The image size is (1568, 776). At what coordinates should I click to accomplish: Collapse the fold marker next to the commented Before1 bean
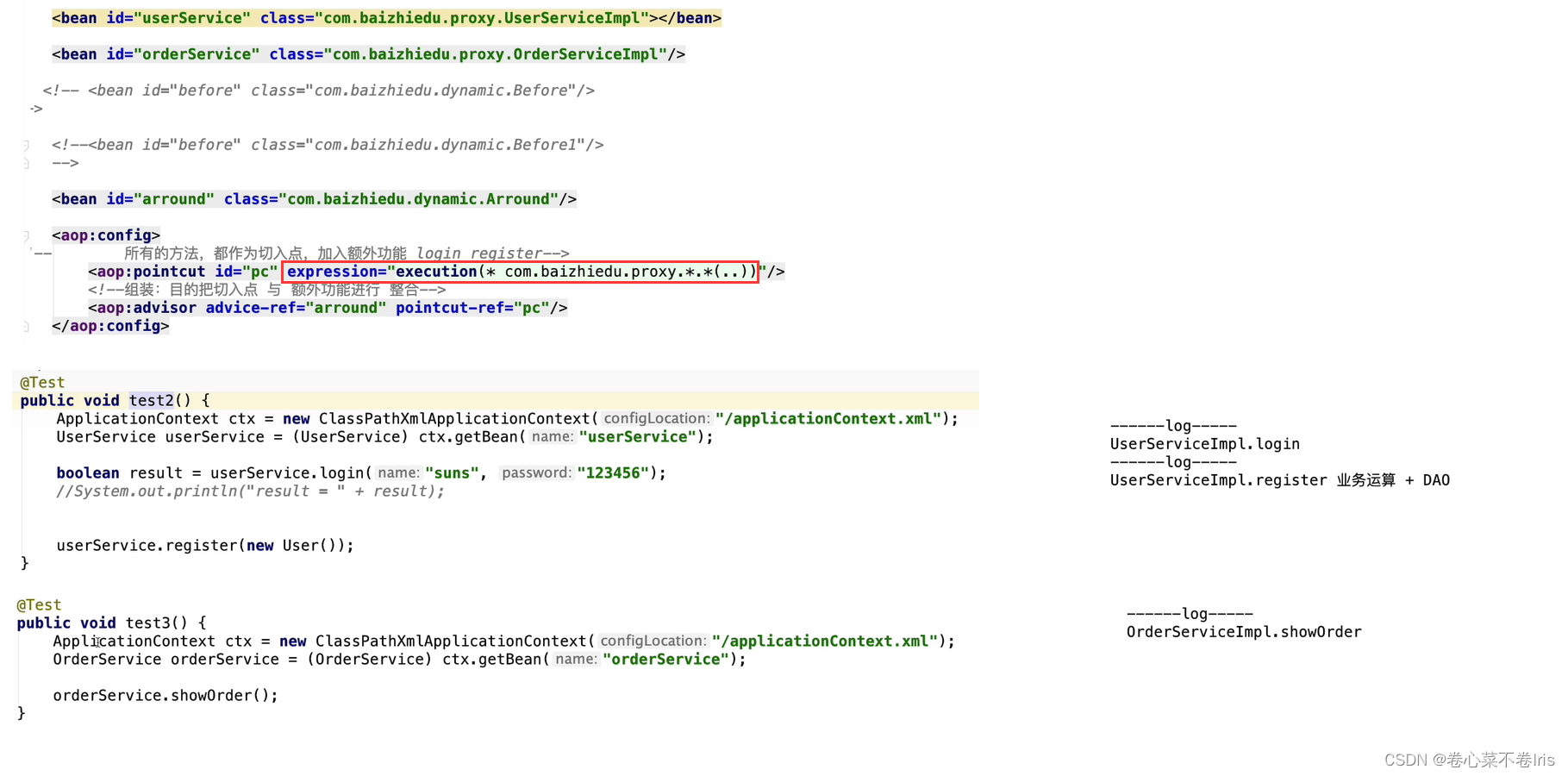pos(26,145)
